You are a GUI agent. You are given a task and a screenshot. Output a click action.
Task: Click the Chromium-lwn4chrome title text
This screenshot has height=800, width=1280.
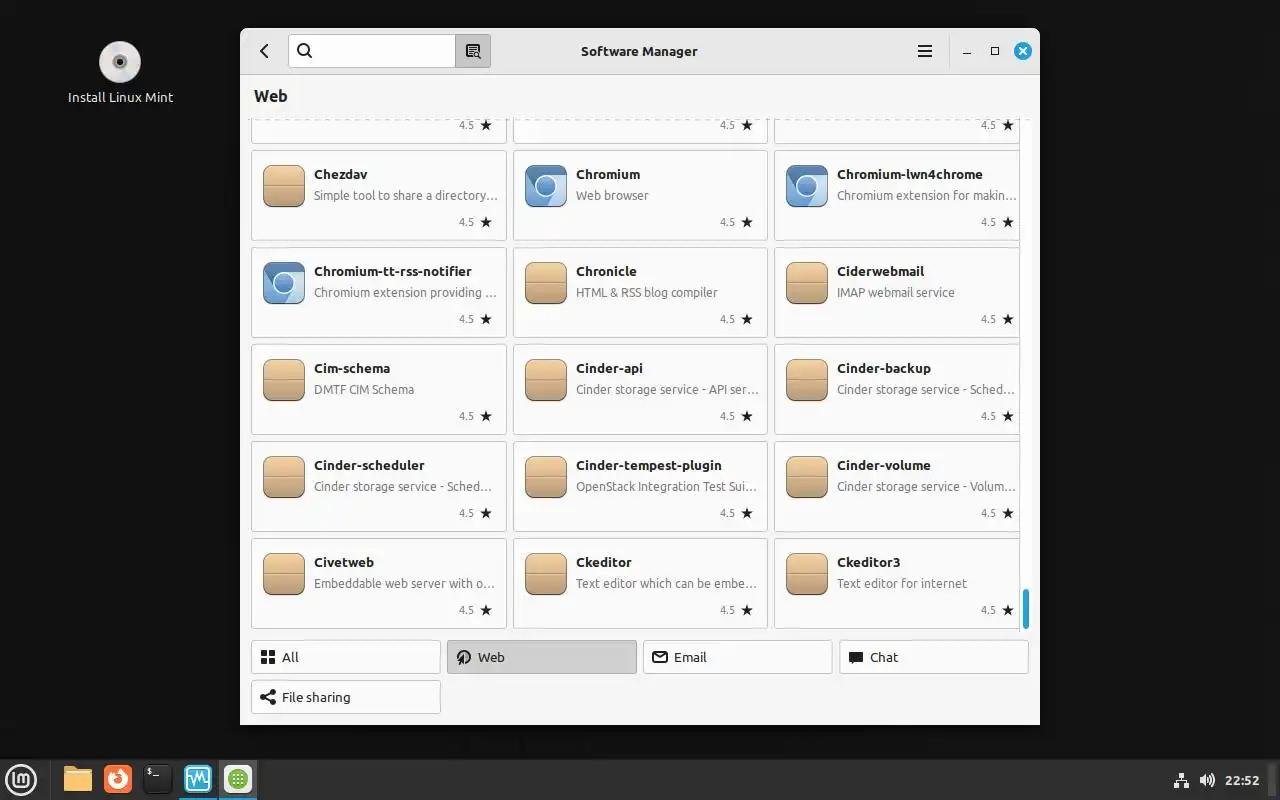pos(910,174)
